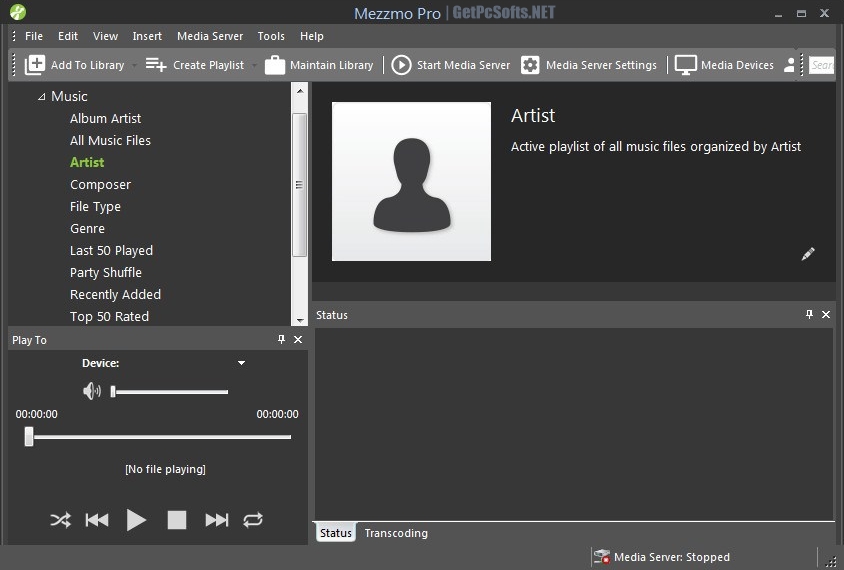Open the Create Playlist dropdown arrow
This screenshot has height=570, width=844.
pyautogui.click(x=254, y=66)
